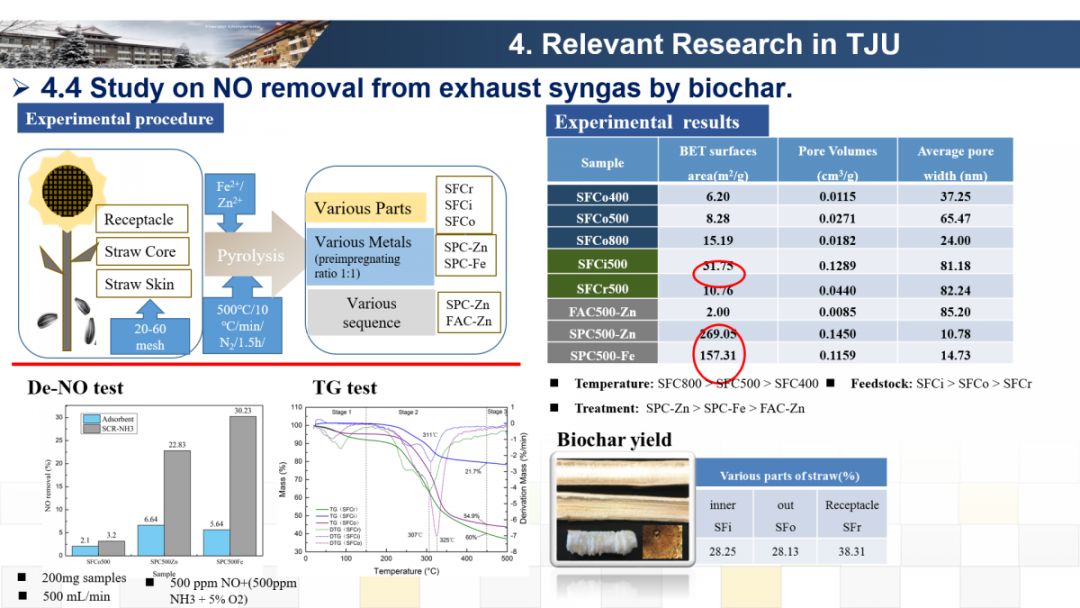Image resolution: width=1080 pixels, height=608 pixels.
Task: Click the gray SCR-NH3 legend swatch
Action: [91, 428]
